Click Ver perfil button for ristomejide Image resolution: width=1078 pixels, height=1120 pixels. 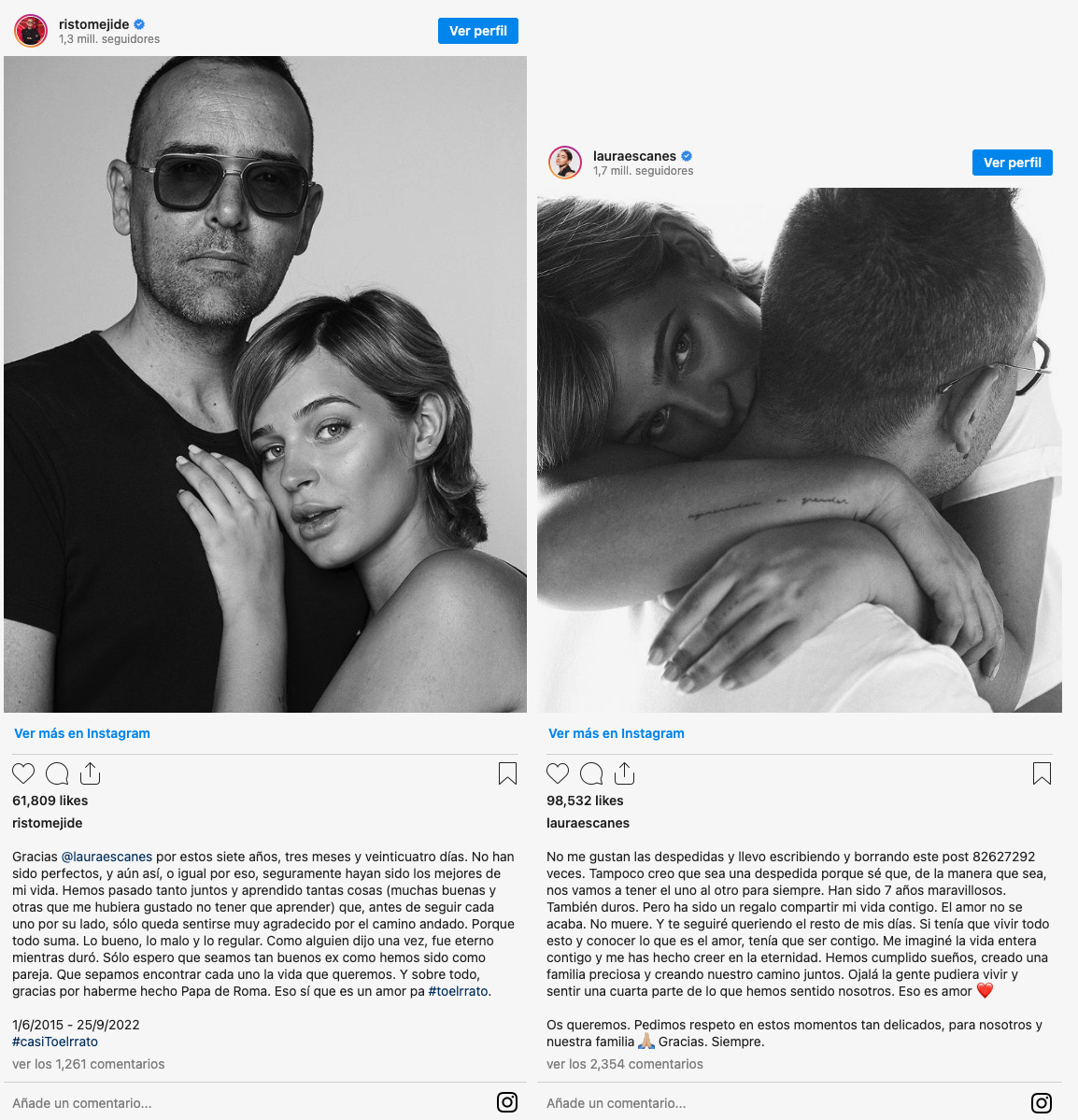pos(478,31)
